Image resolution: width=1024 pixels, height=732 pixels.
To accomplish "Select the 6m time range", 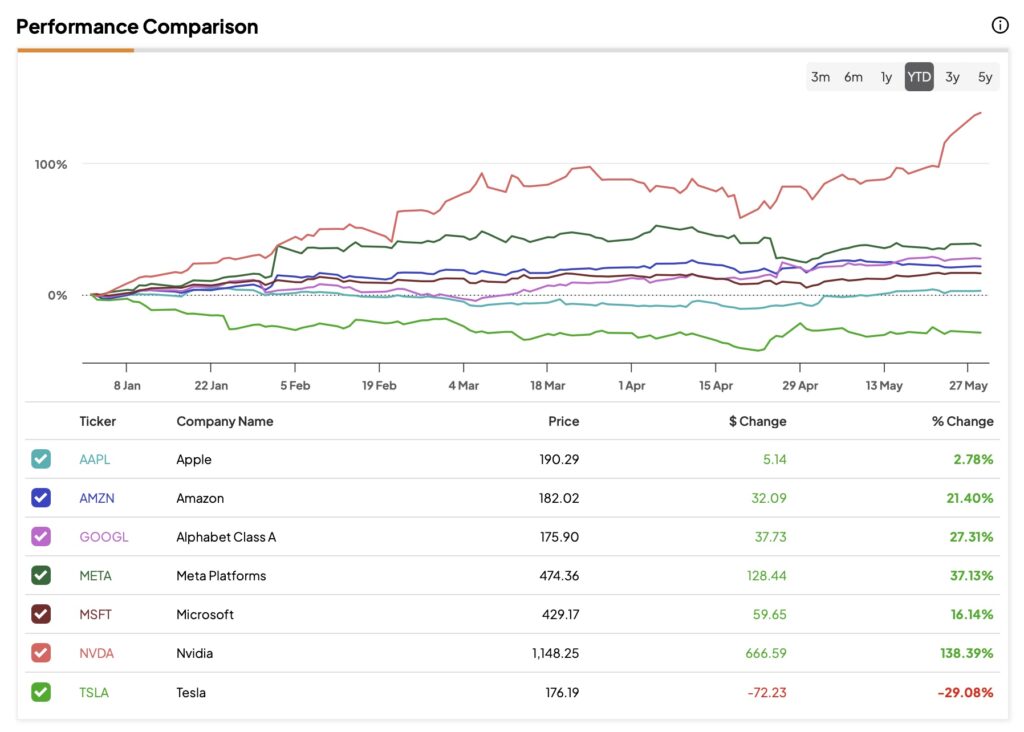I will [853, 77].
